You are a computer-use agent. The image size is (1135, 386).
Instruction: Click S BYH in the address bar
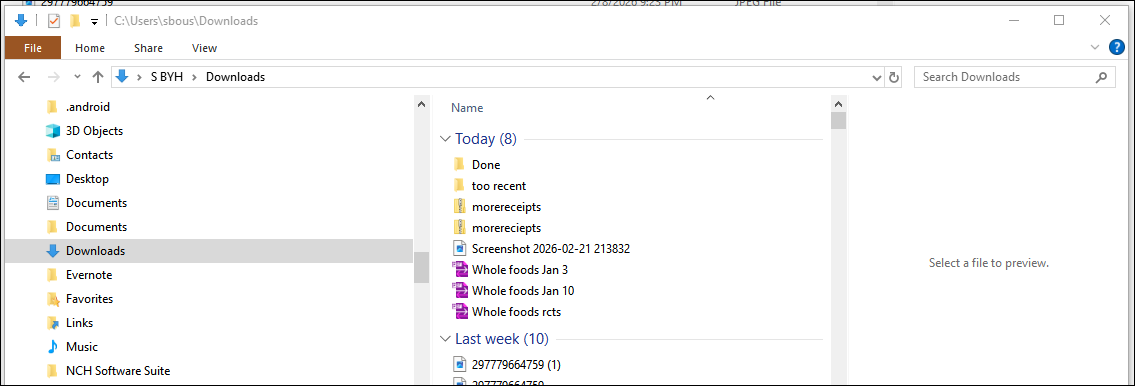[167, 77]
